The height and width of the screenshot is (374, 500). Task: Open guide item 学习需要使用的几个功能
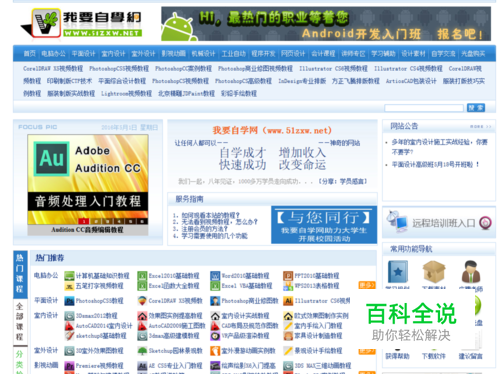[x=214, y=236]
